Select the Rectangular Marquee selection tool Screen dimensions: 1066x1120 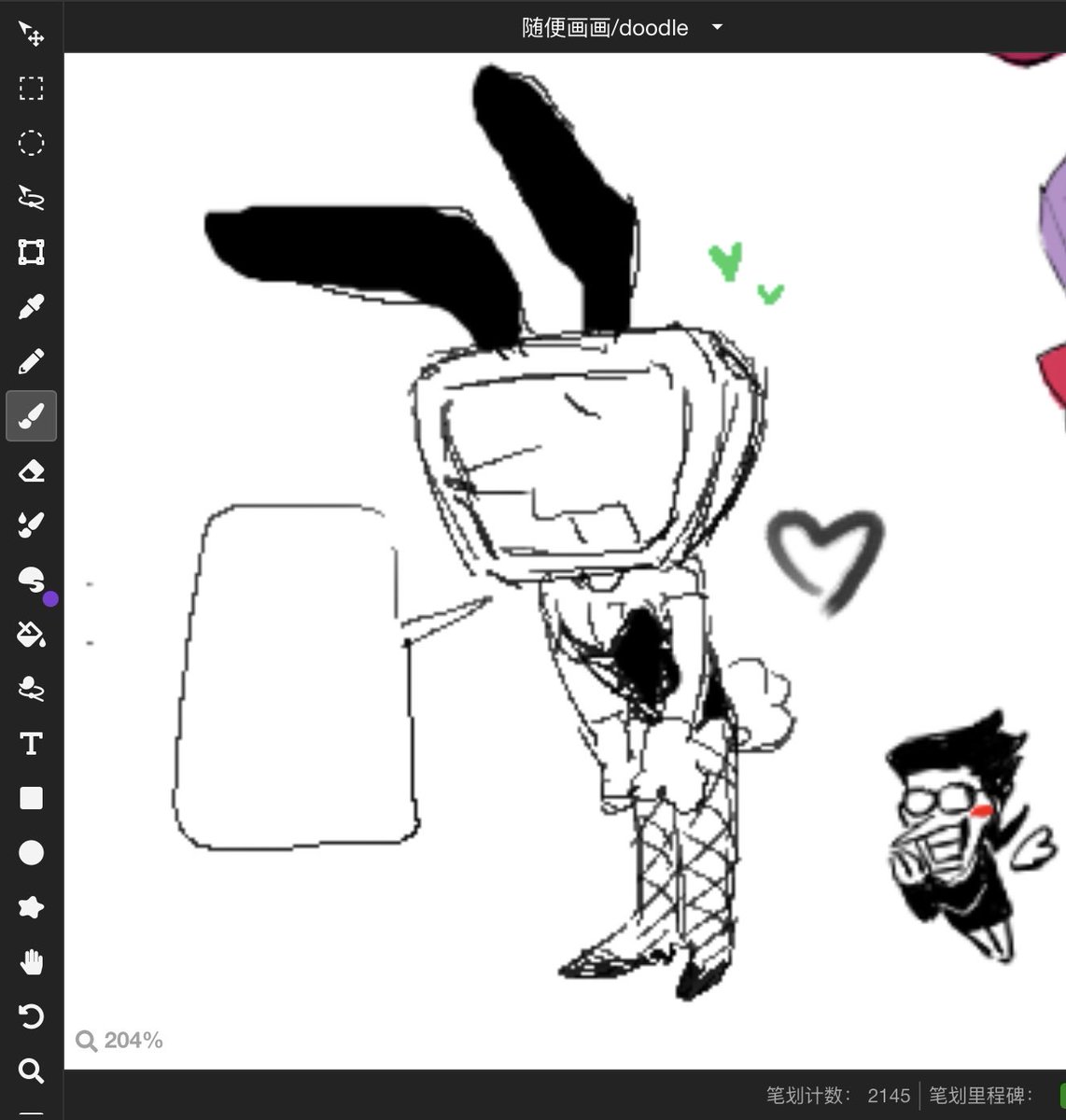coord(31,89)
